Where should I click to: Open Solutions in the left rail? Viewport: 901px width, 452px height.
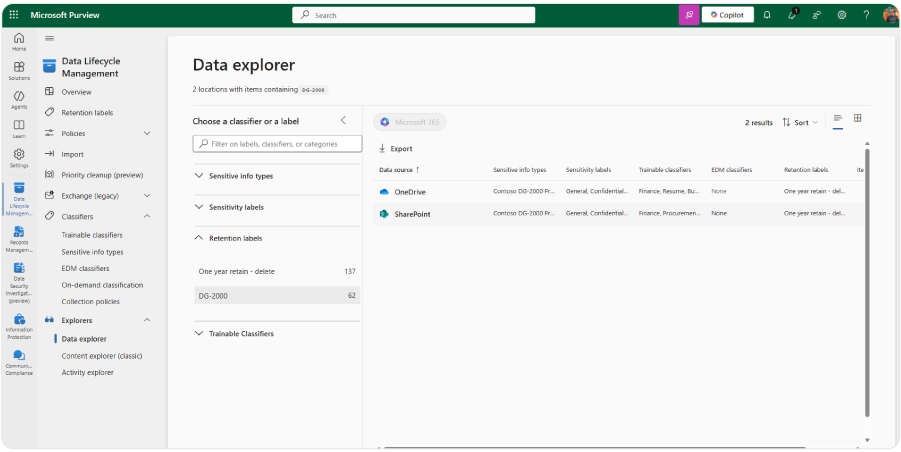coord(19,71)
